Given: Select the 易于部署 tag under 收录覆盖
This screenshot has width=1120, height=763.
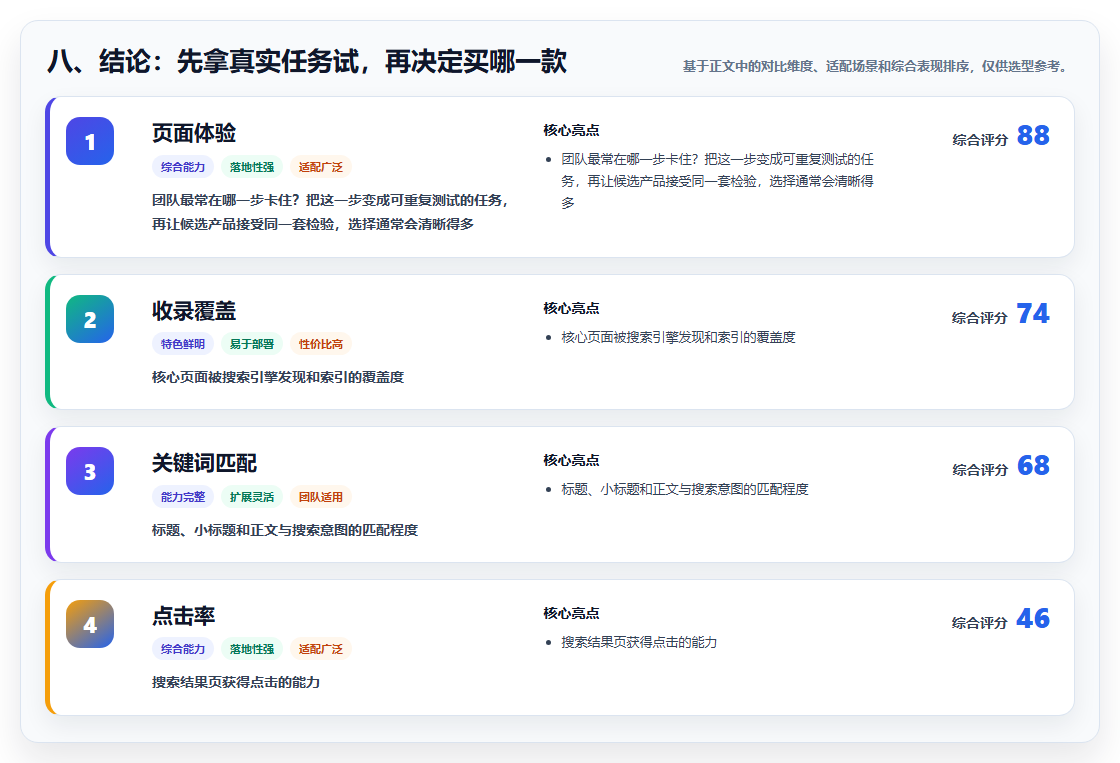Looking at the screenshot, I should tap(252, 344).
